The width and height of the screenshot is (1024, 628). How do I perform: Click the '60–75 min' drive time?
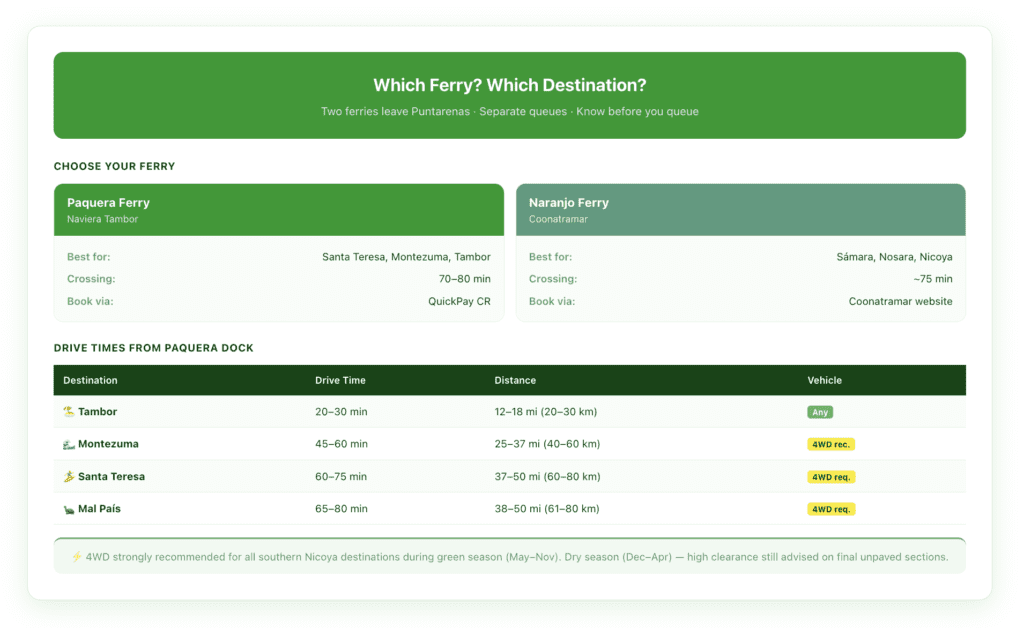(341, 477)
